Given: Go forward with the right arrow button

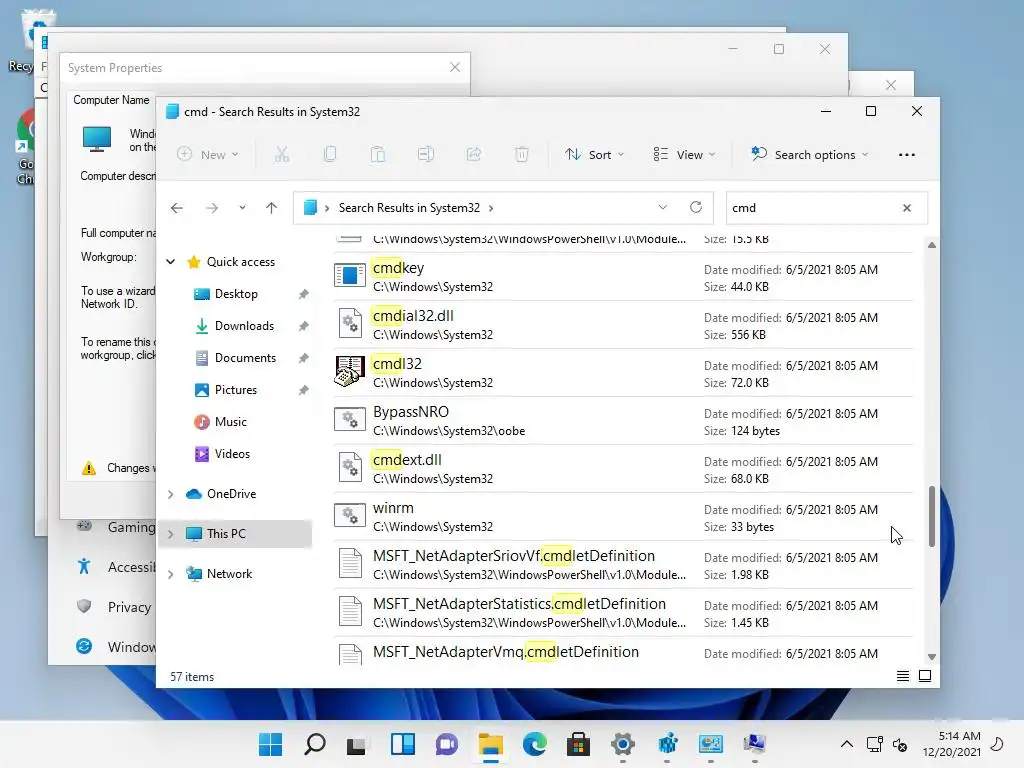Looking at the screenshot, I should (x=212, y=208).
